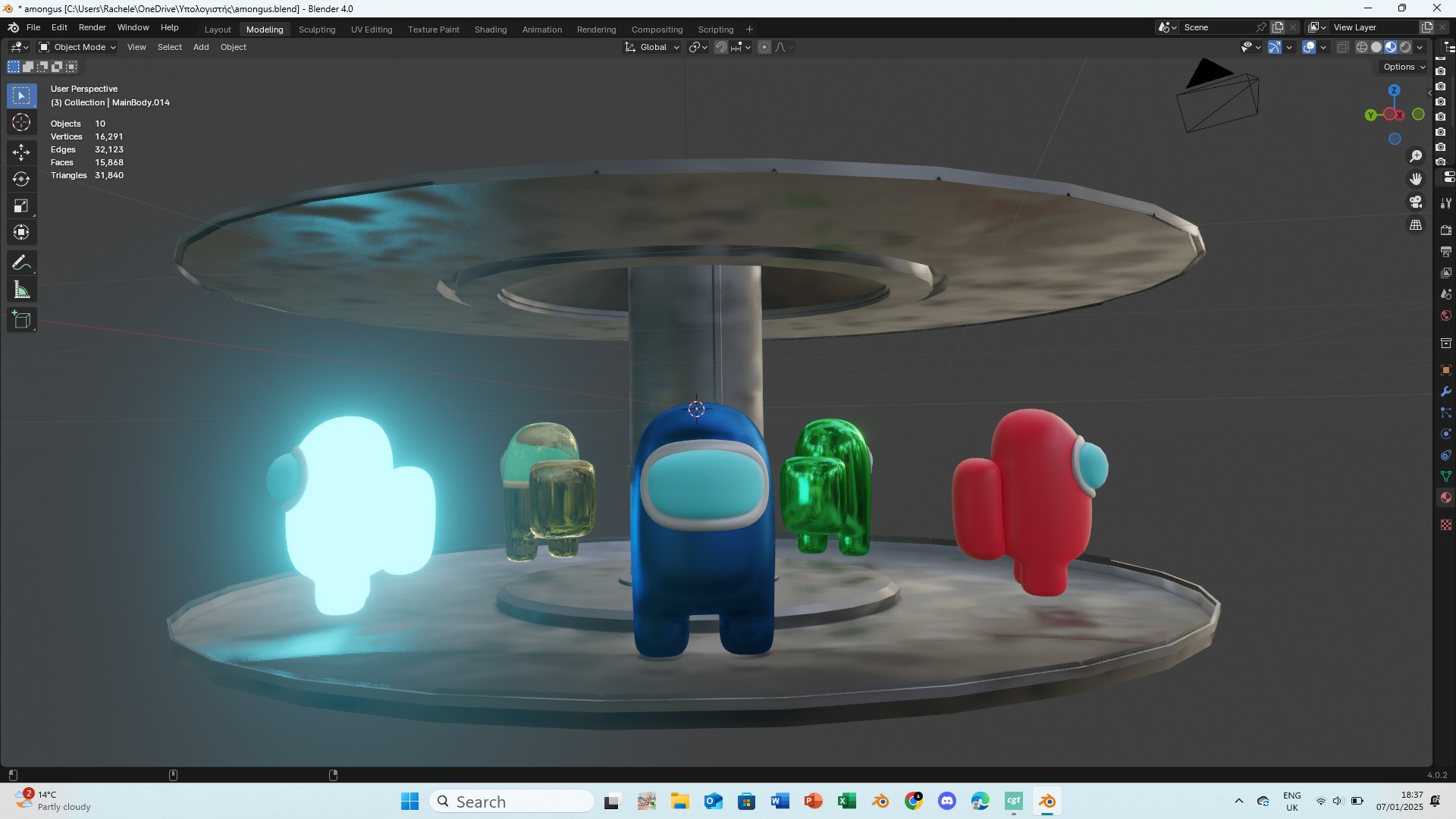
Task: Add a new workspace with plus button
Action: (749, 30)
